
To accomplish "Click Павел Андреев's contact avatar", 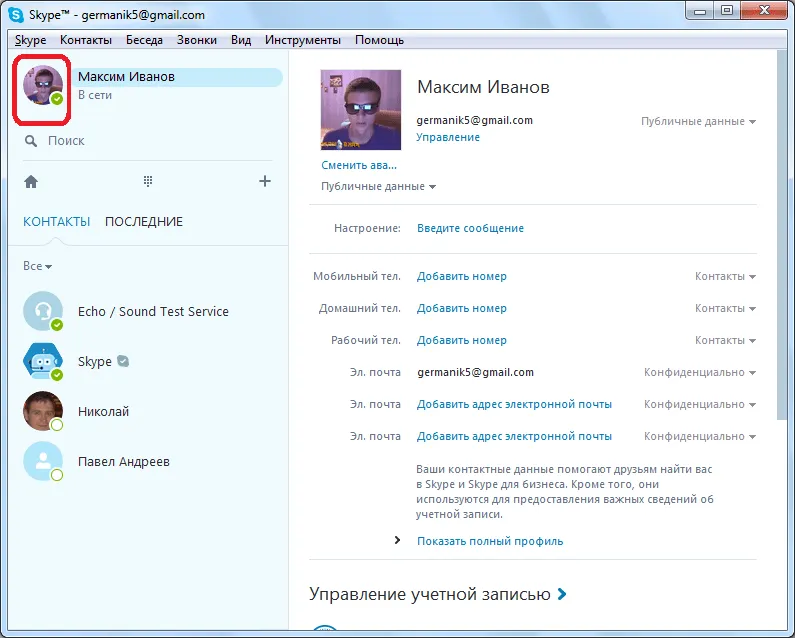I will (x=43, y=462).
